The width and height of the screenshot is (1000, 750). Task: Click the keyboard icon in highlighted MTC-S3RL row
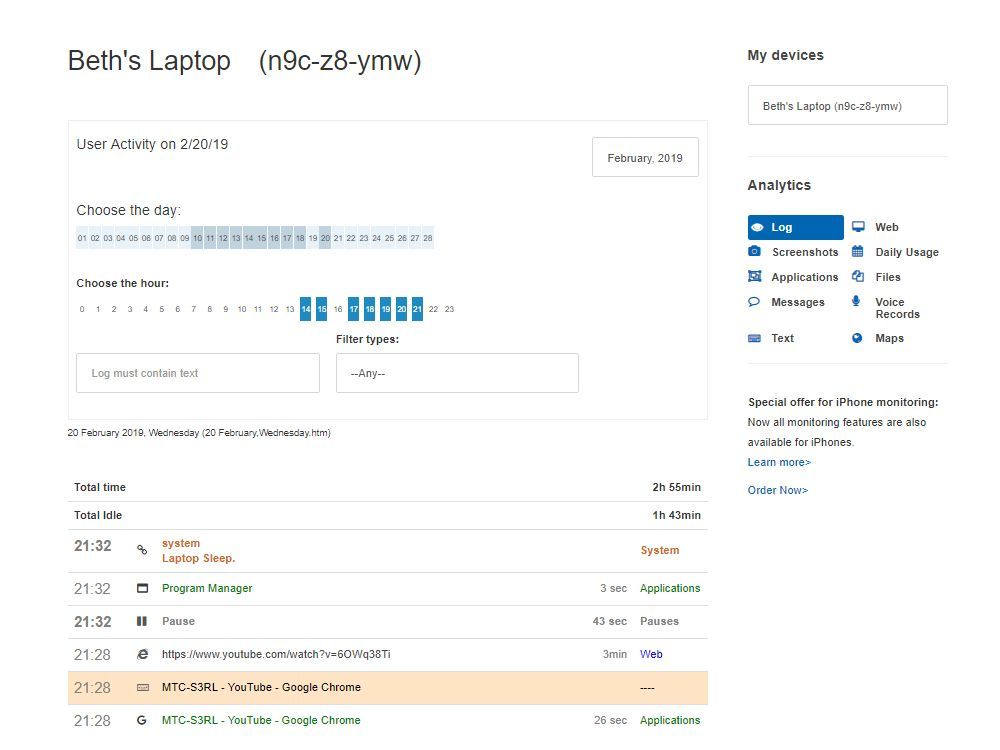point(143,688)
